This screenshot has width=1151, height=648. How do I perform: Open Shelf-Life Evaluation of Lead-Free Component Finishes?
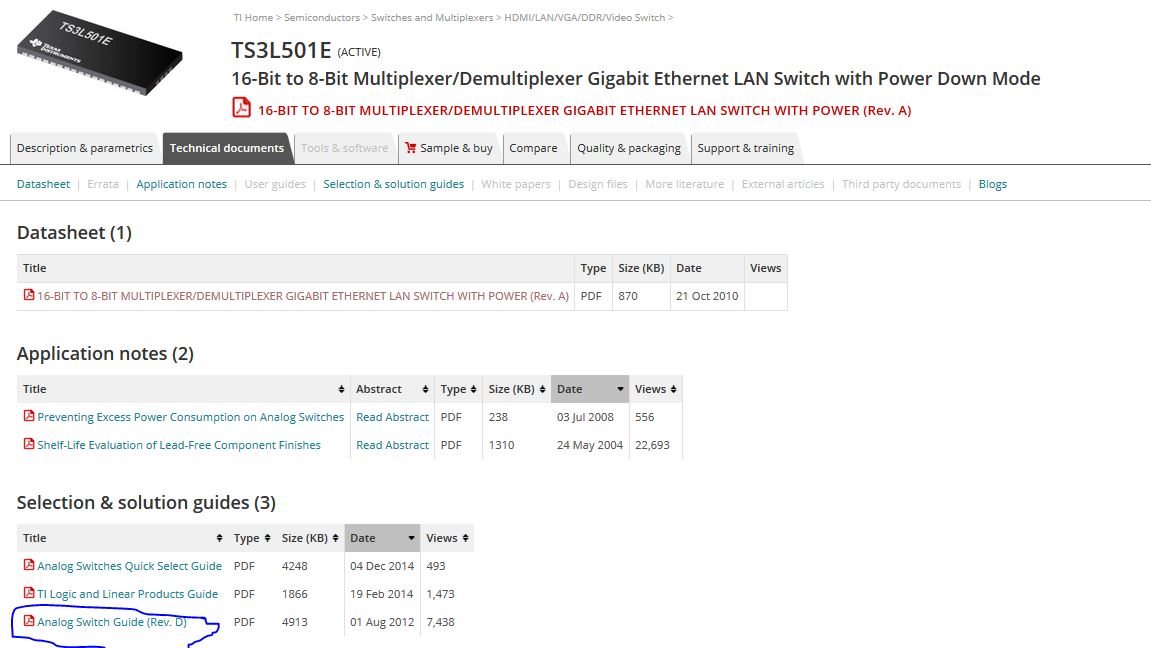click(x=178, y=445)
